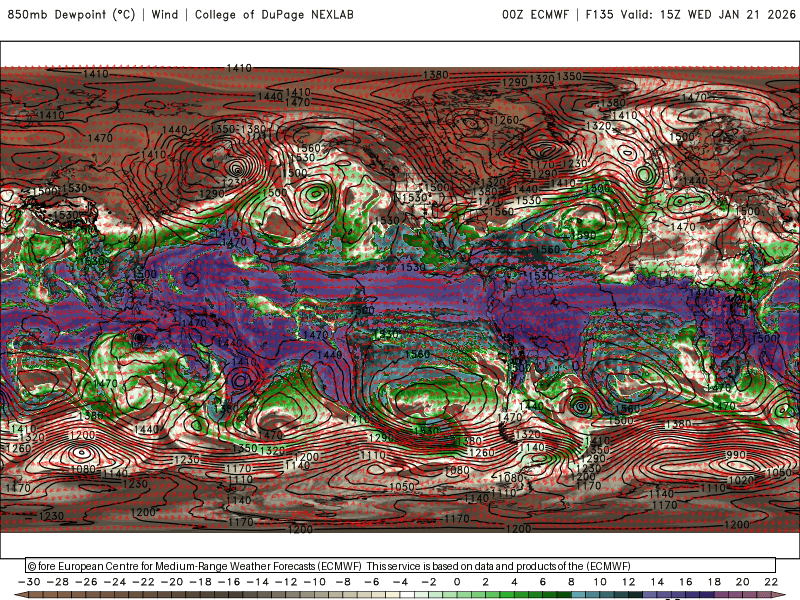Click 'College of DuPage NEXLAB' header text
800x600 pixels.
274,14
